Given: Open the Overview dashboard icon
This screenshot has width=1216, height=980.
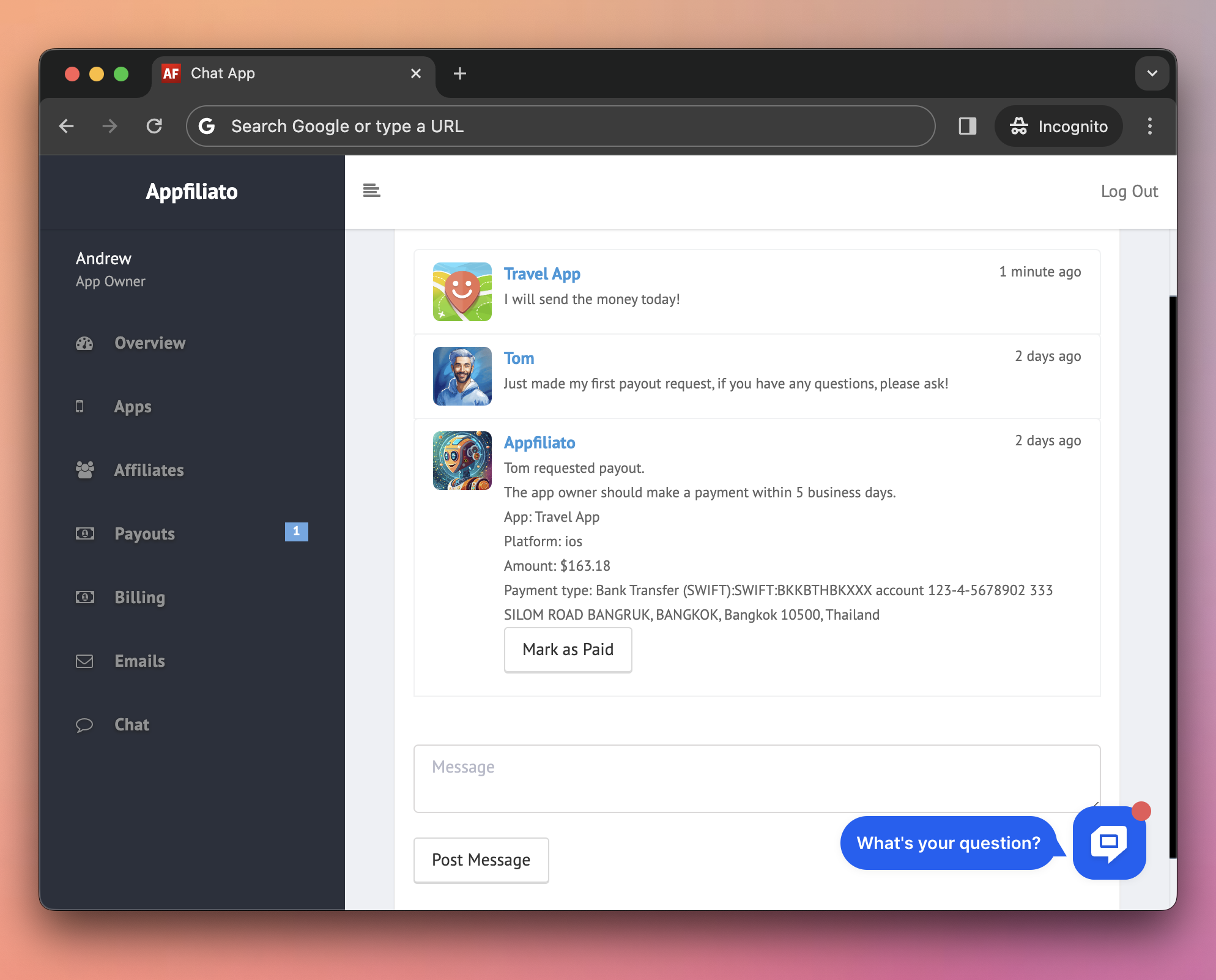Looking at the screenshot, I should [84, 343].
